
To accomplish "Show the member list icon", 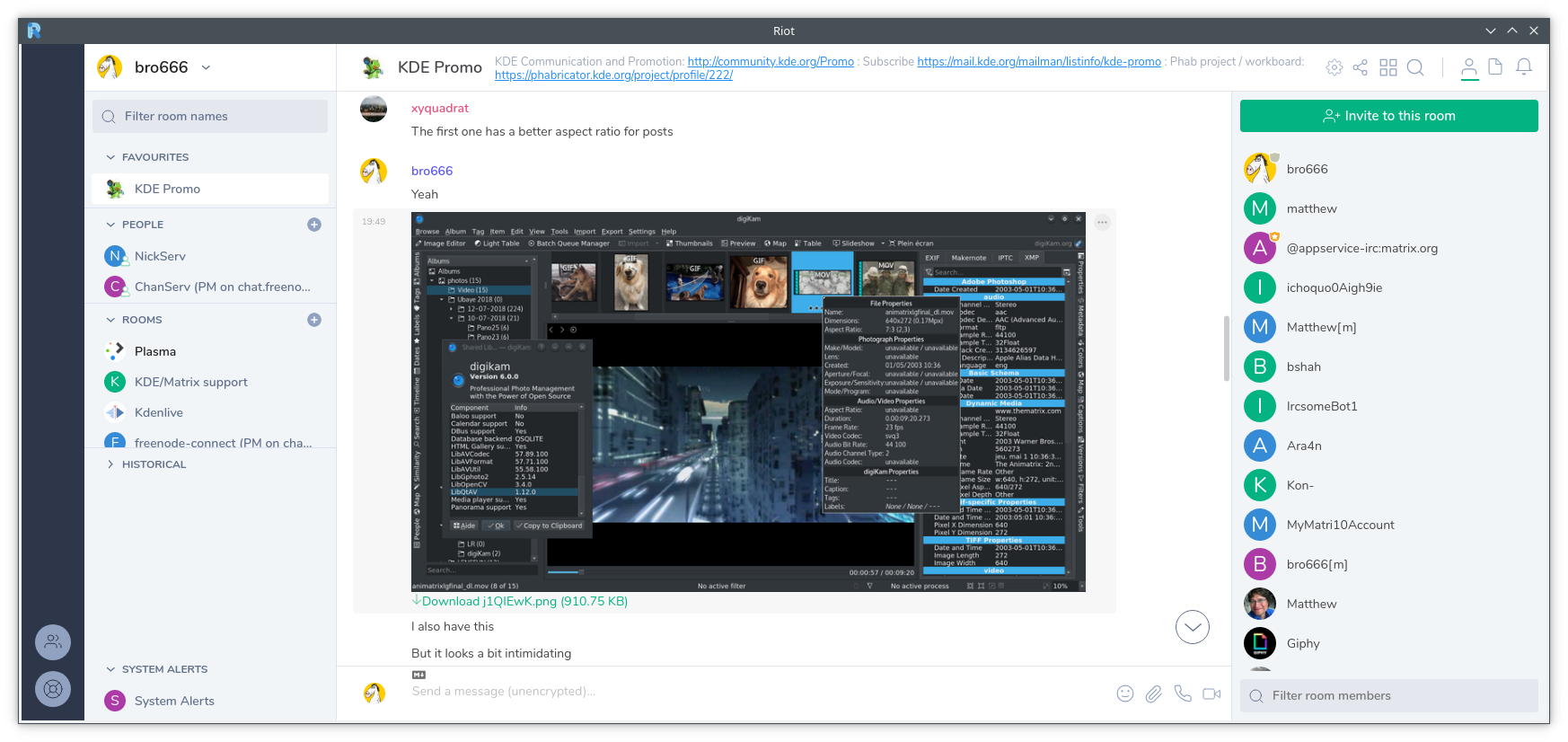I will 1469,67.
